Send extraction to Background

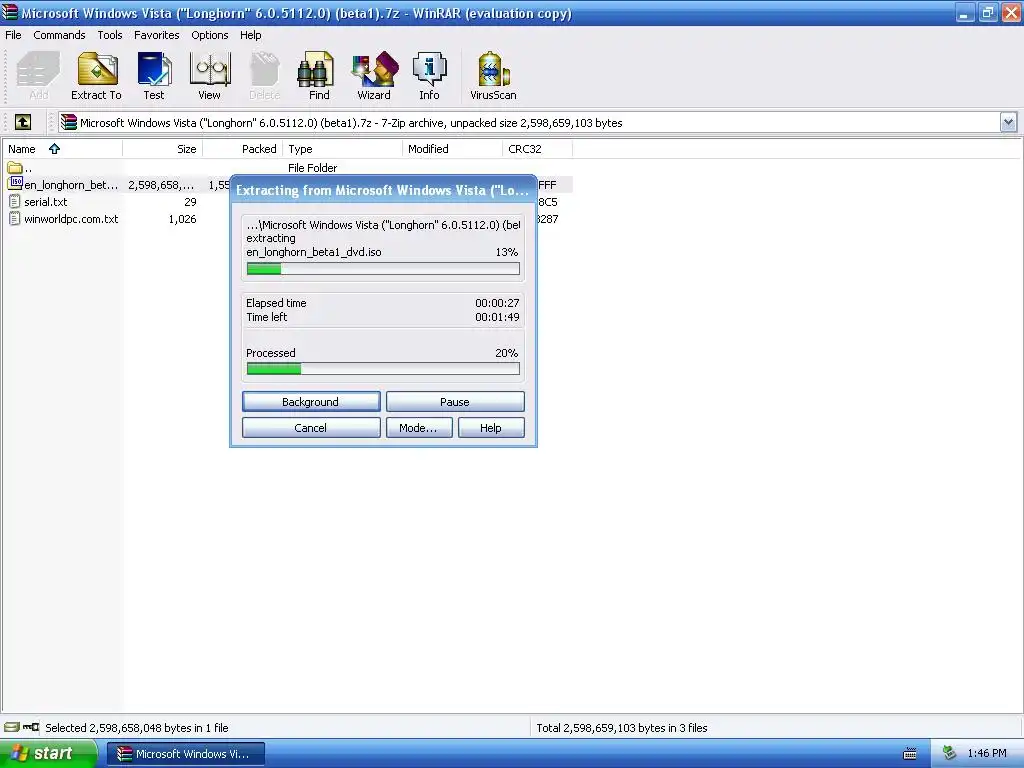(x=311, y=402)
